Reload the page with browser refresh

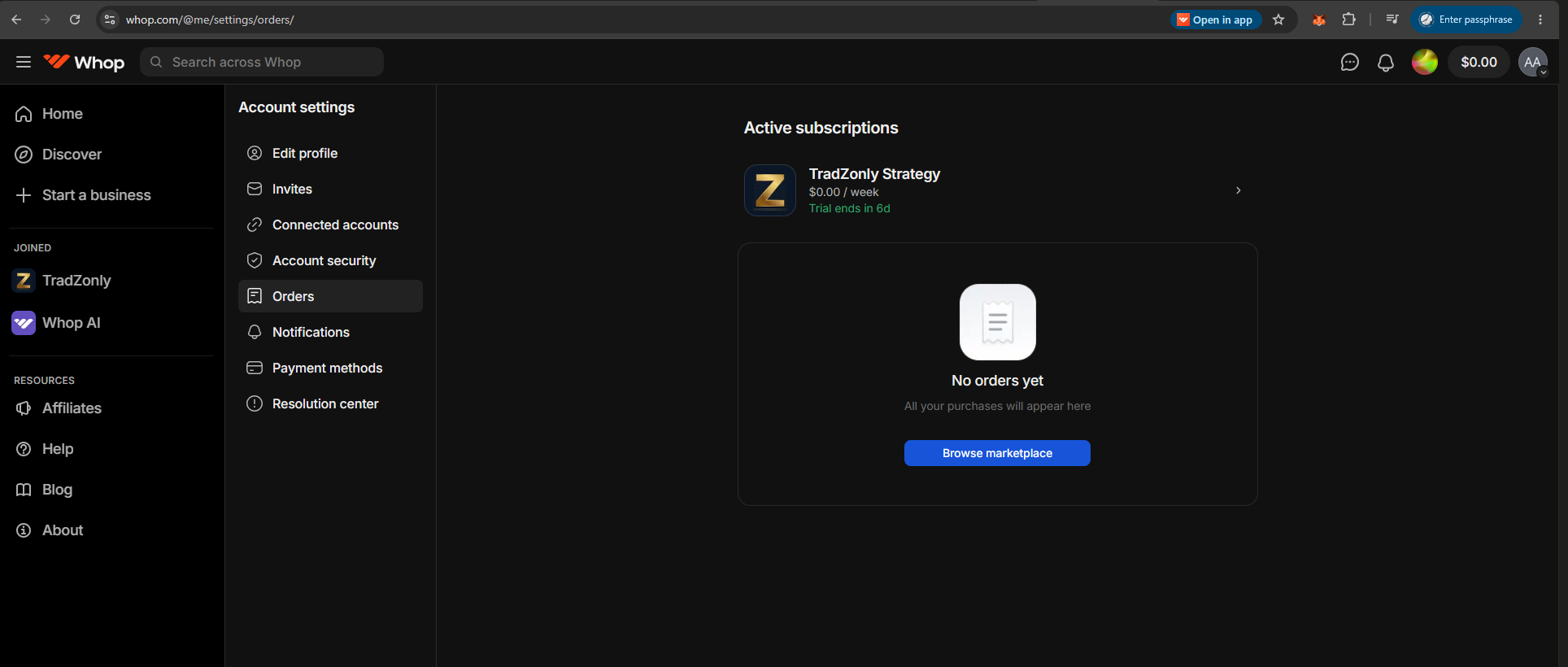(75, 20)
